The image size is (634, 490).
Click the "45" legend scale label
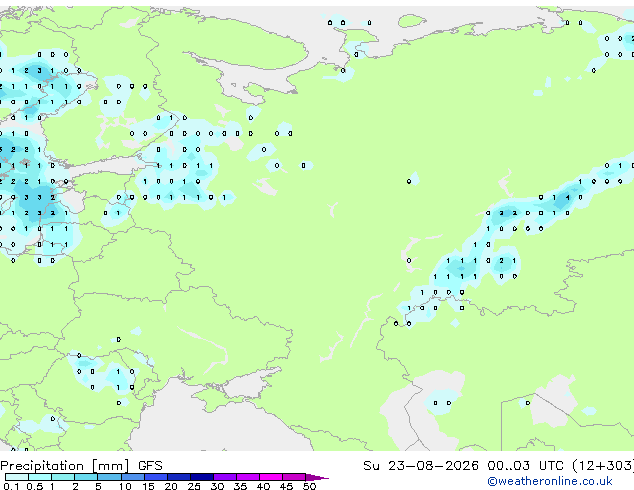pos(286,486)
